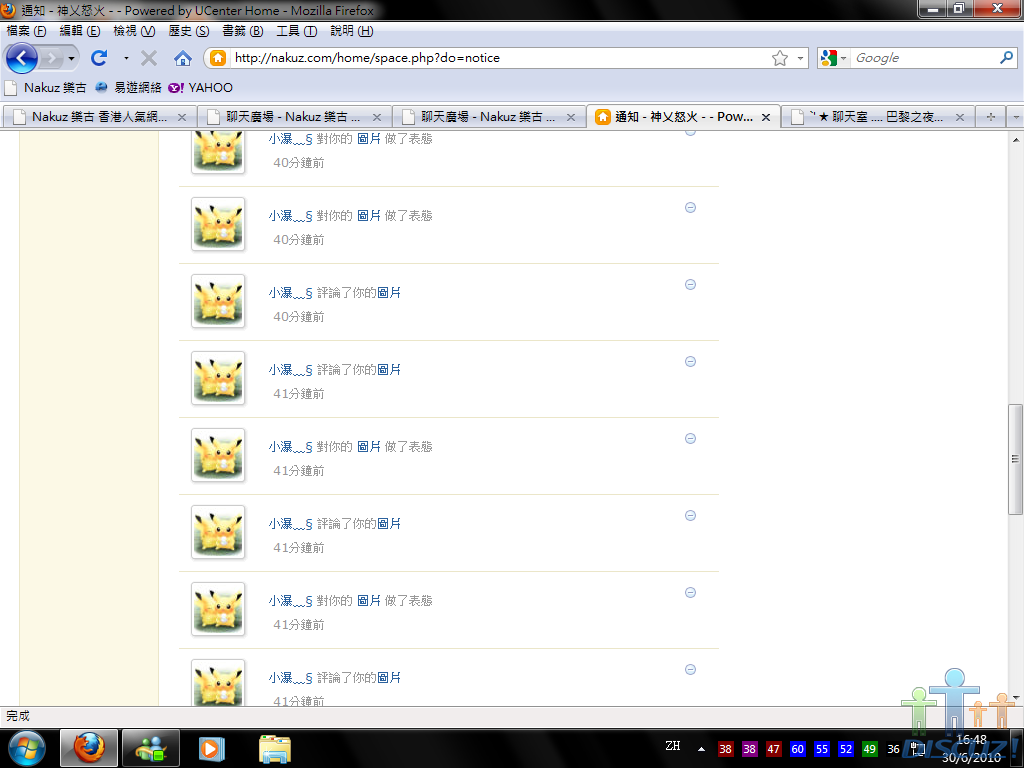Open the Windows Explorer folder taskbar icon
The height and width of the screenshot is (768, 1024).
275,748
